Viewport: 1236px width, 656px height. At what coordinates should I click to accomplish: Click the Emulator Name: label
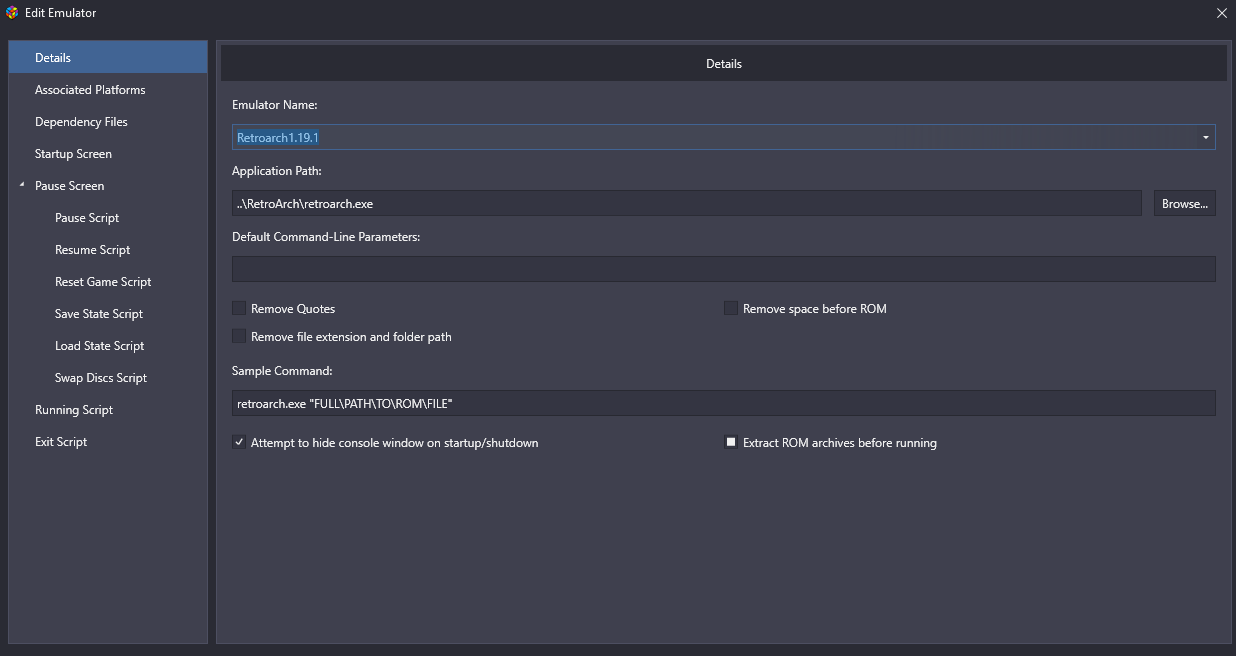click(275, 104)
